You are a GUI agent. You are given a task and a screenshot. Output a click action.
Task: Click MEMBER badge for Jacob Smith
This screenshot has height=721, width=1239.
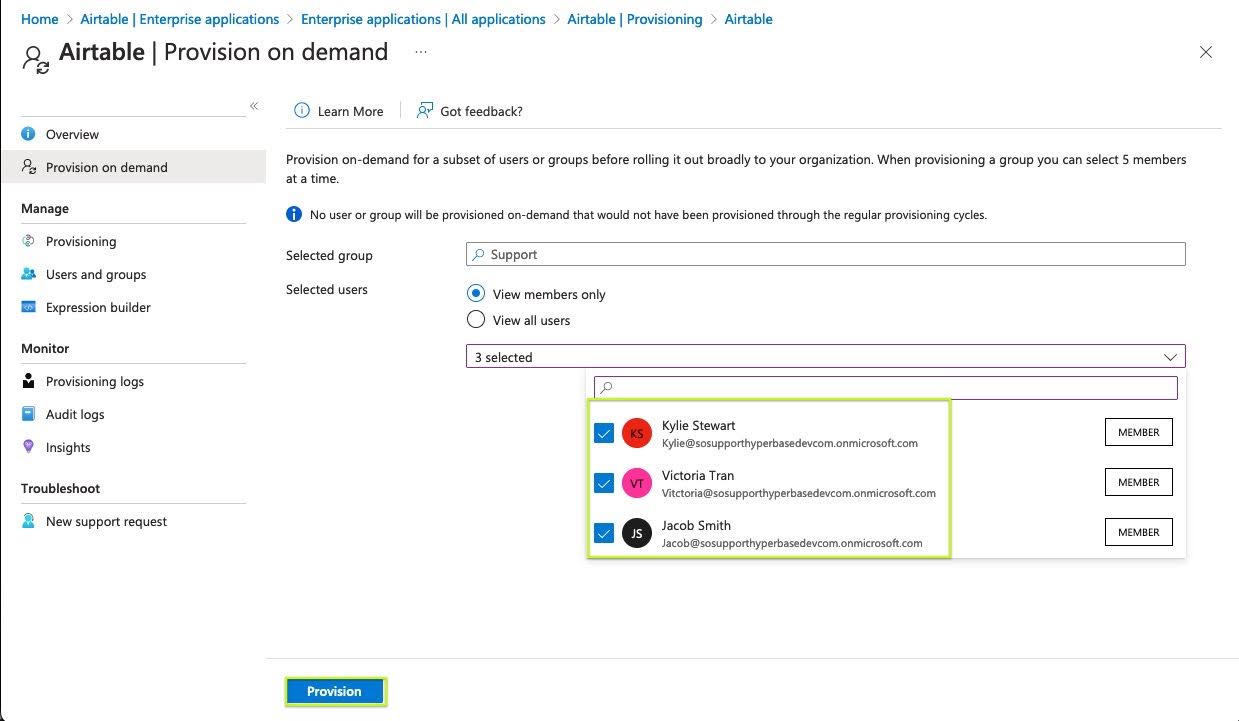pyautogui.click(x=1138, y=532)
